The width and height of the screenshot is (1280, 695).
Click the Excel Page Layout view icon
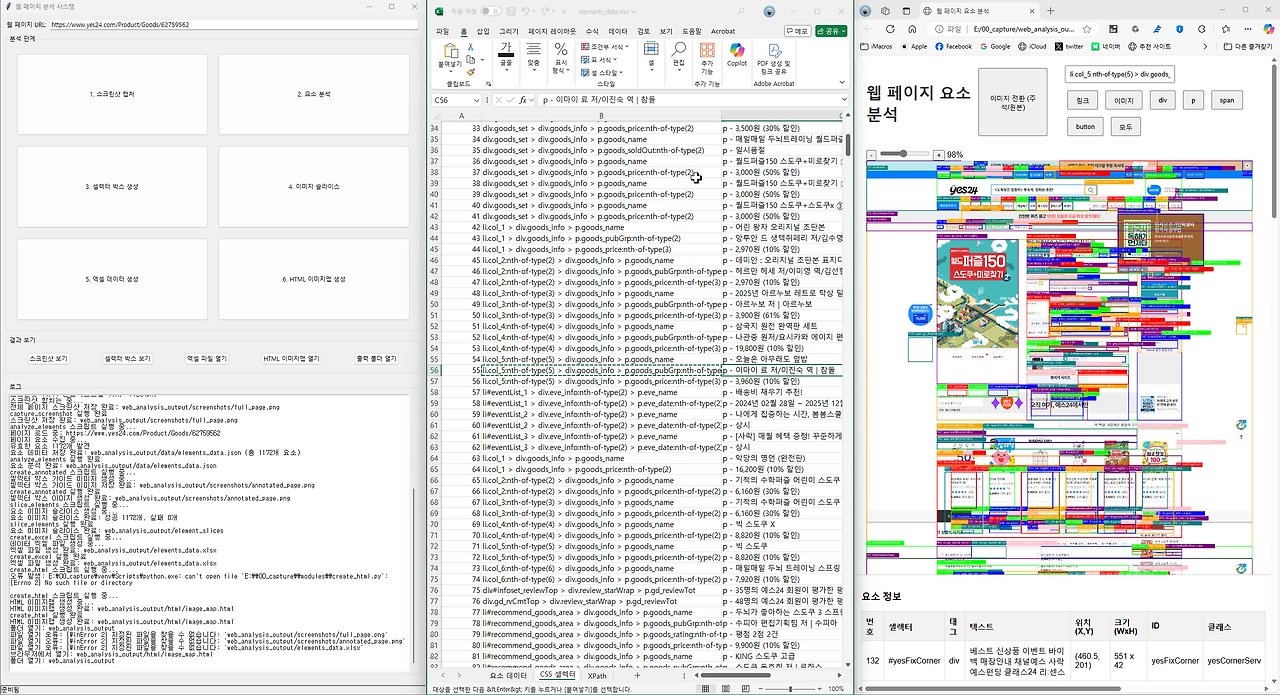pyautogui.click(x=726, y=689)
